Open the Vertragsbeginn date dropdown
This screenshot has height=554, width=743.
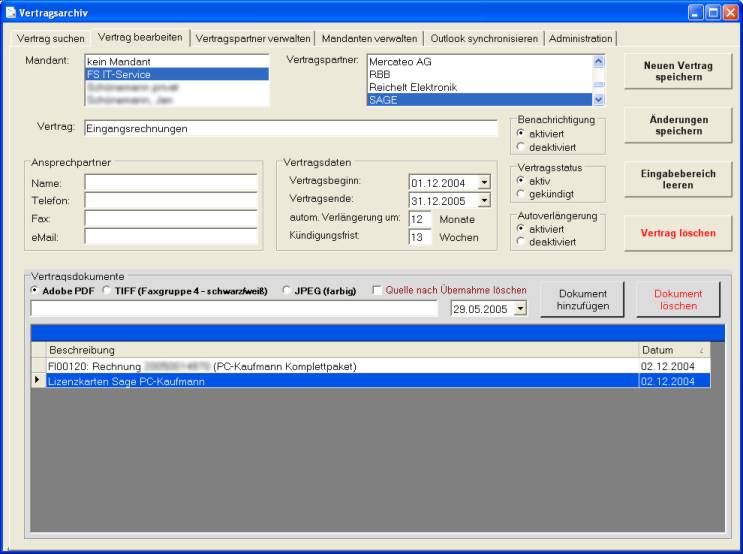pyautogui.click(x=485, y=182)
